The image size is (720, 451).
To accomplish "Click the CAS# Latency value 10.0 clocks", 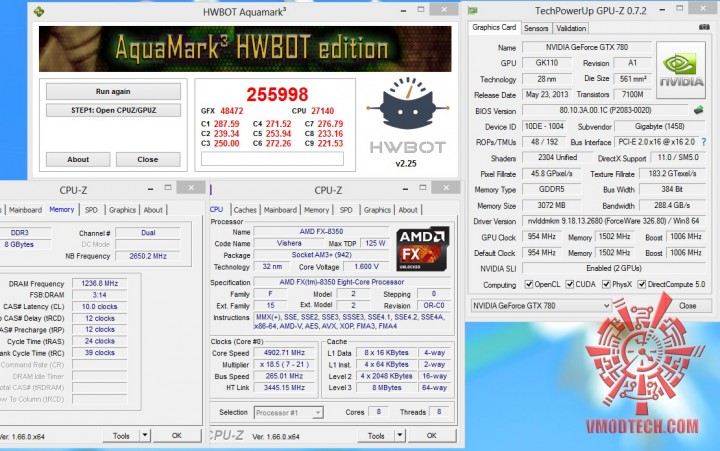I will tap(100, 306).
